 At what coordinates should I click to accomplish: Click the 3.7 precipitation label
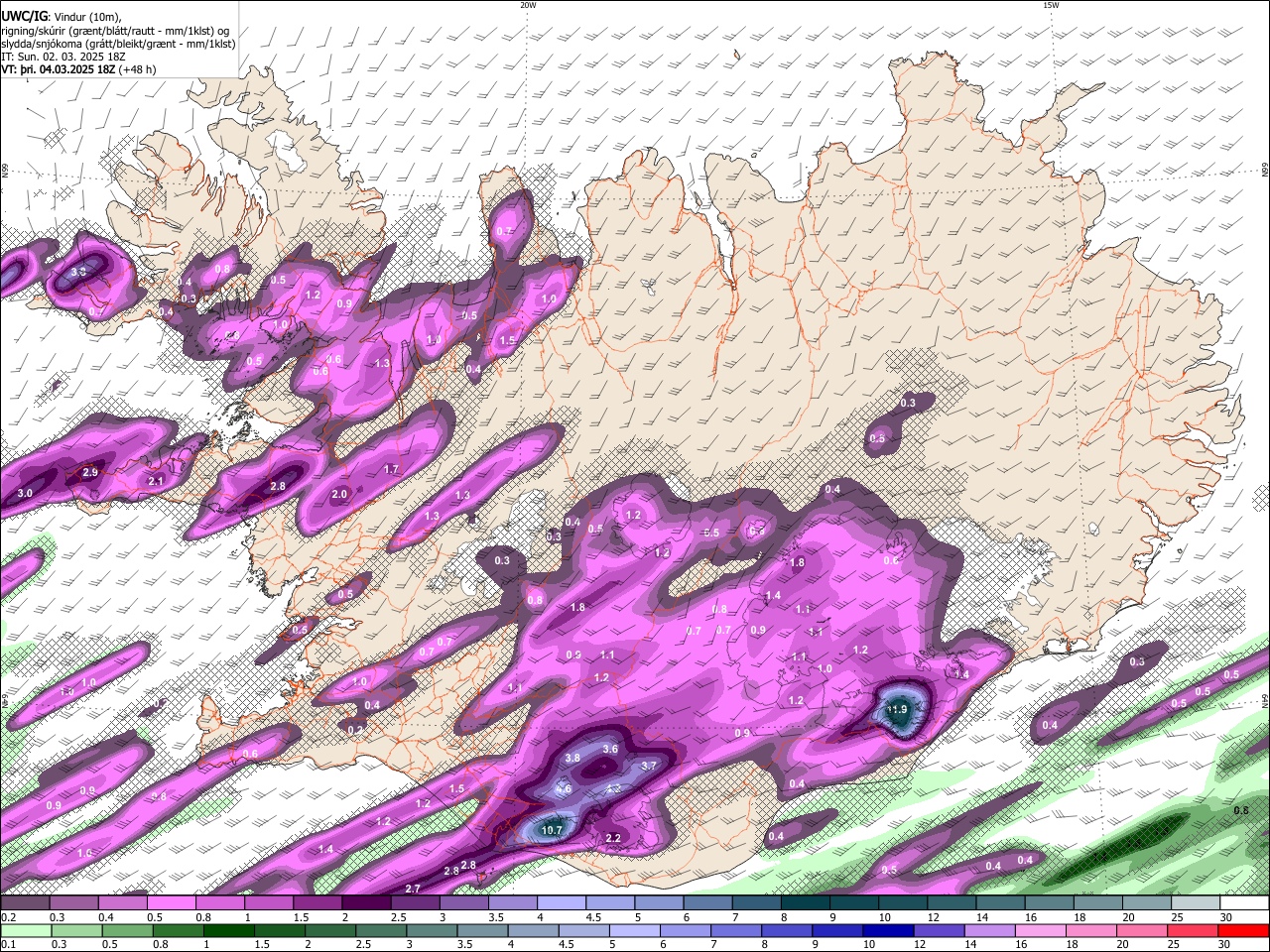(649, 767)
